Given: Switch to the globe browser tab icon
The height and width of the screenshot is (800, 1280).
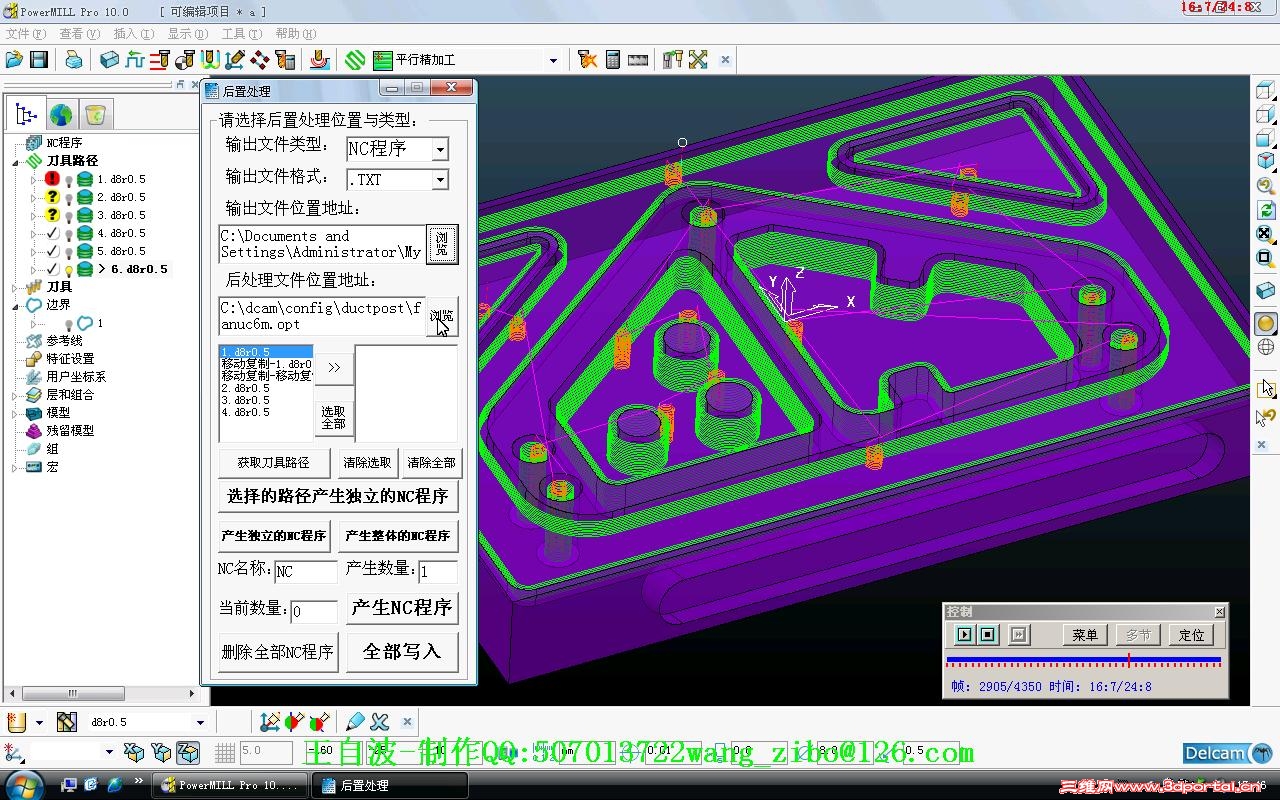Looking at the screenshot, I should [x=61, y=115].
